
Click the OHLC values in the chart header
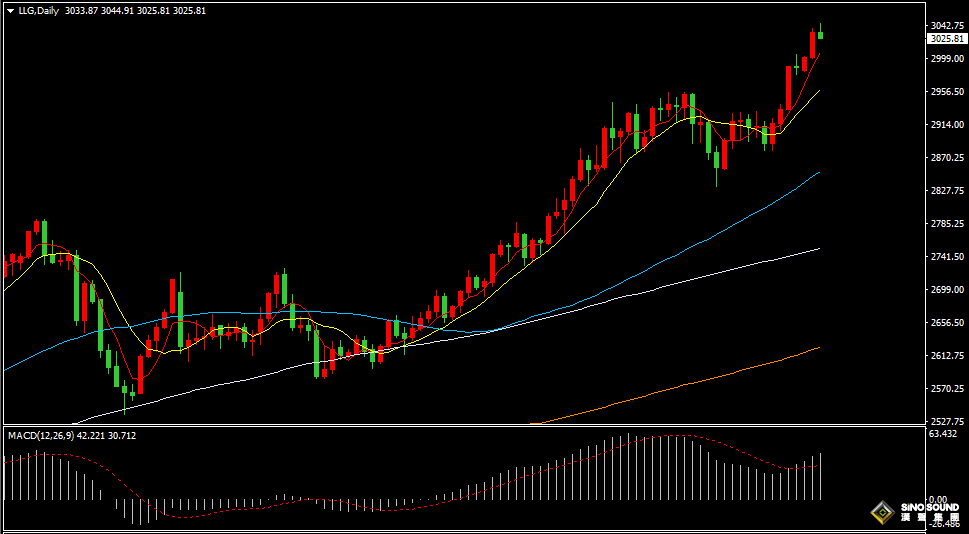[135, 10]
